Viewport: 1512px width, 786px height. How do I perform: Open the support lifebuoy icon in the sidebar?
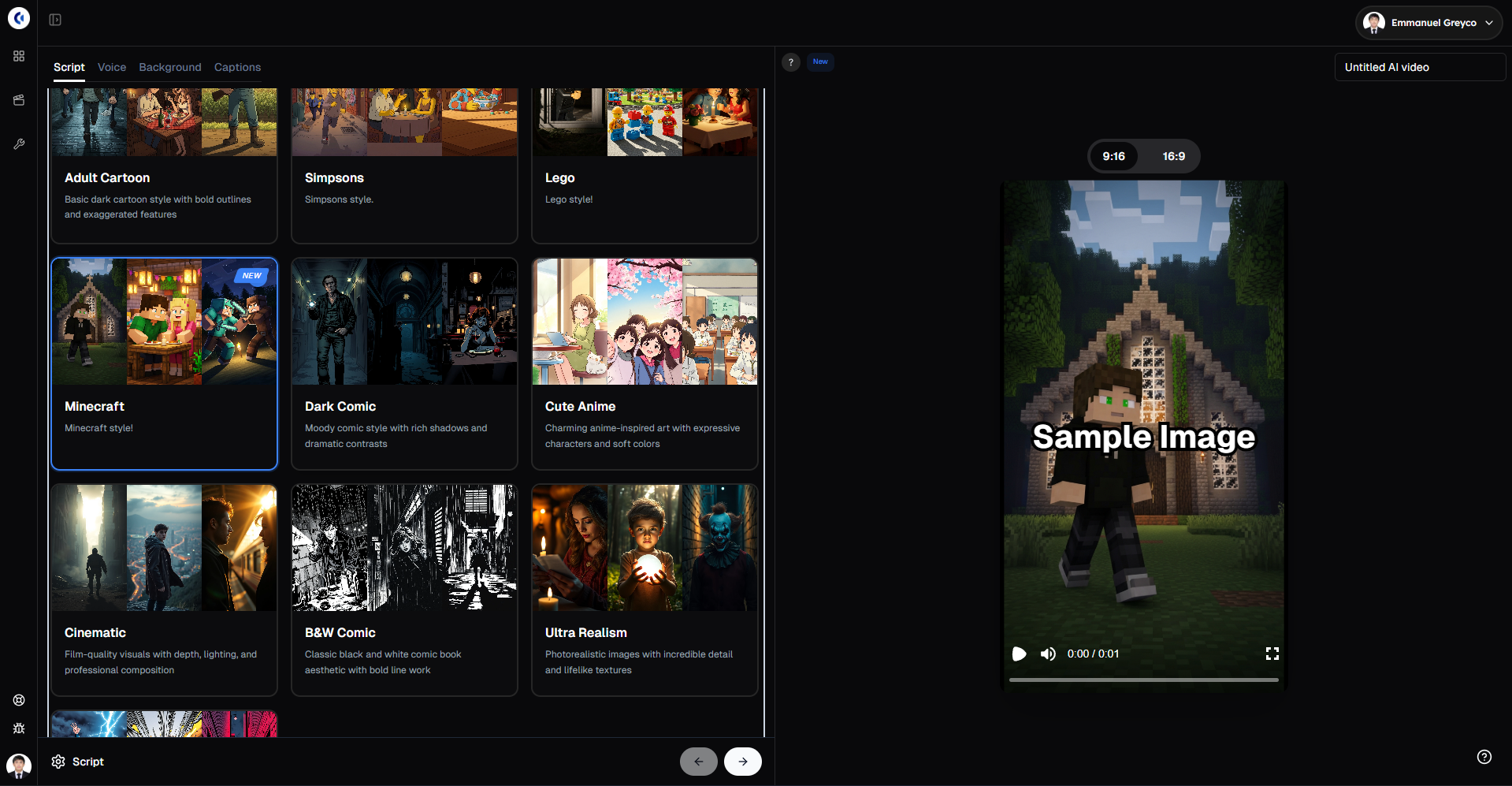19,700
